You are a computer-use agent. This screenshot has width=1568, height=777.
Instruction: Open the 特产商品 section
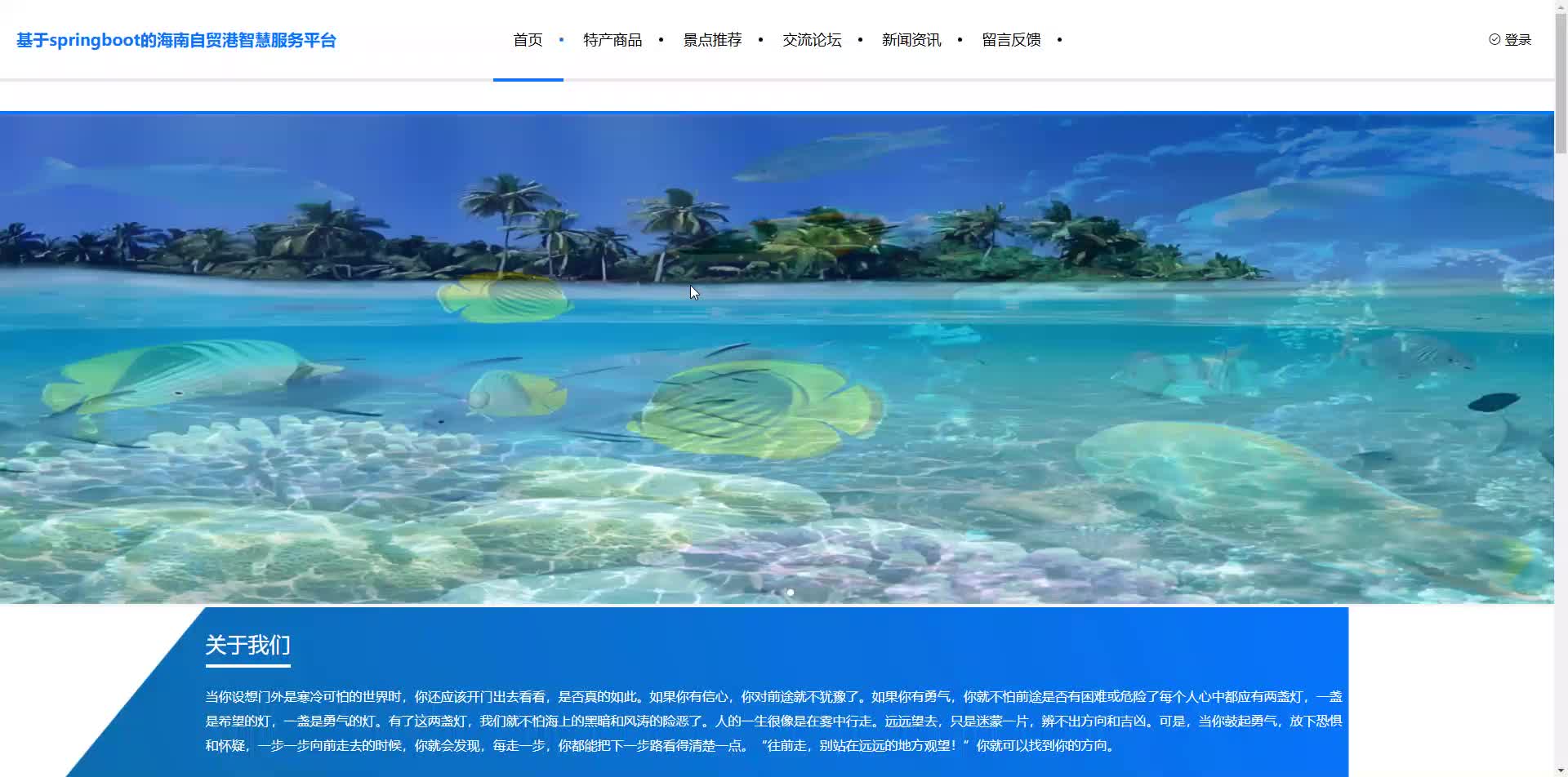click(612, 39)
